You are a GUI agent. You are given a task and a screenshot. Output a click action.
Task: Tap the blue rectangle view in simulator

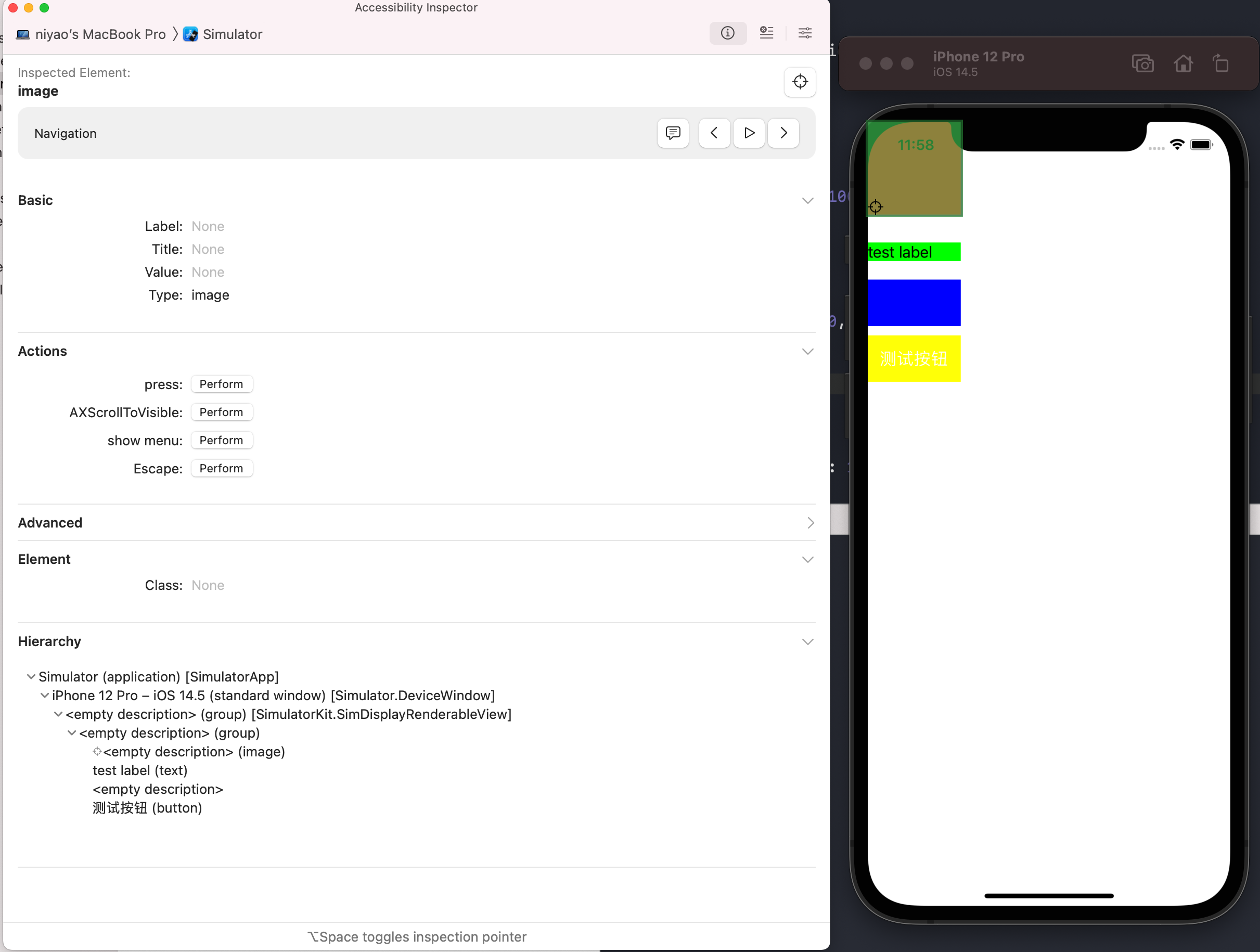pyautogui.click(x=914, y=303)
